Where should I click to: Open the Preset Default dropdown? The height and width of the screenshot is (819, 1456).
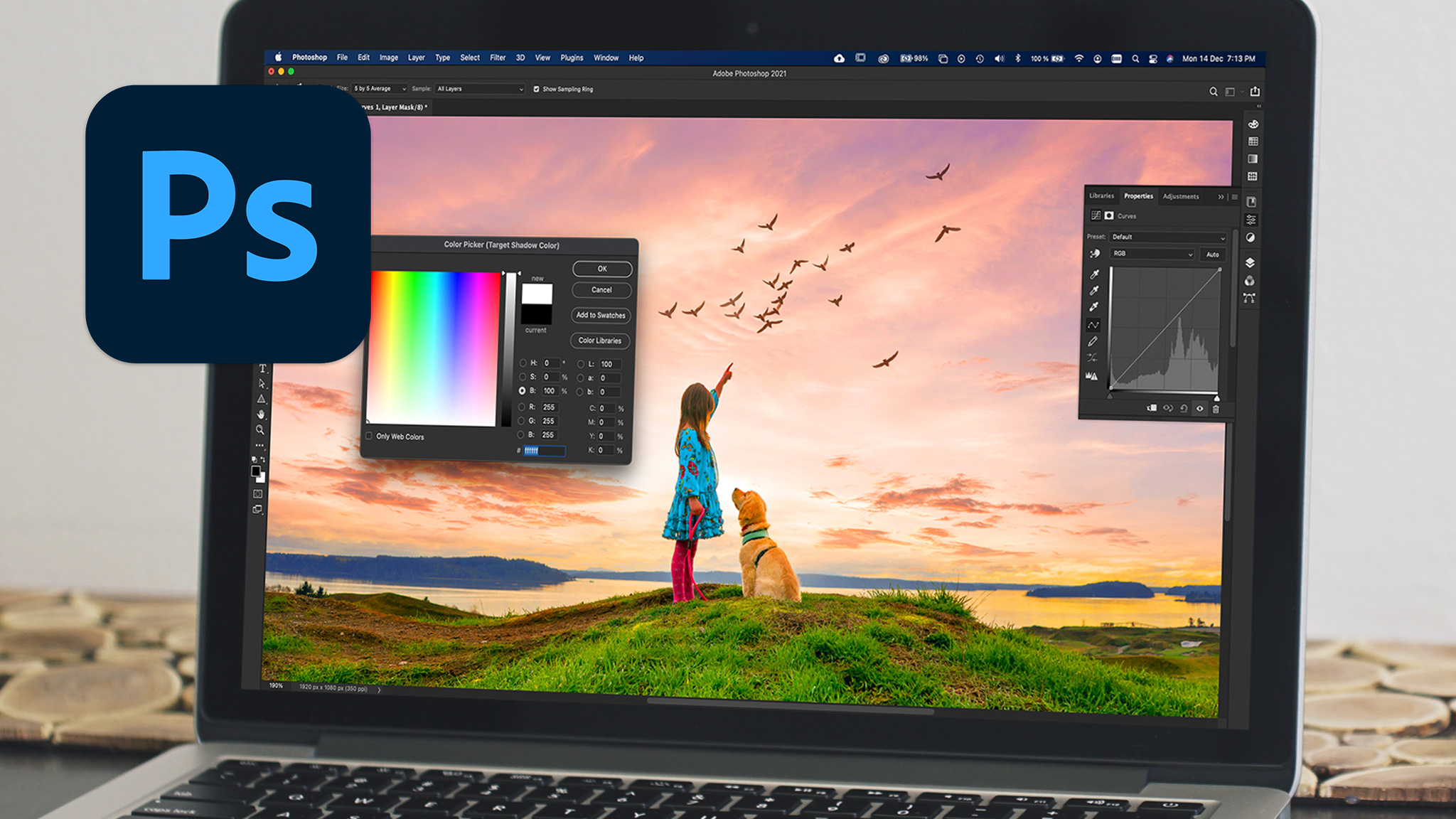click(x=1168, y=237)
